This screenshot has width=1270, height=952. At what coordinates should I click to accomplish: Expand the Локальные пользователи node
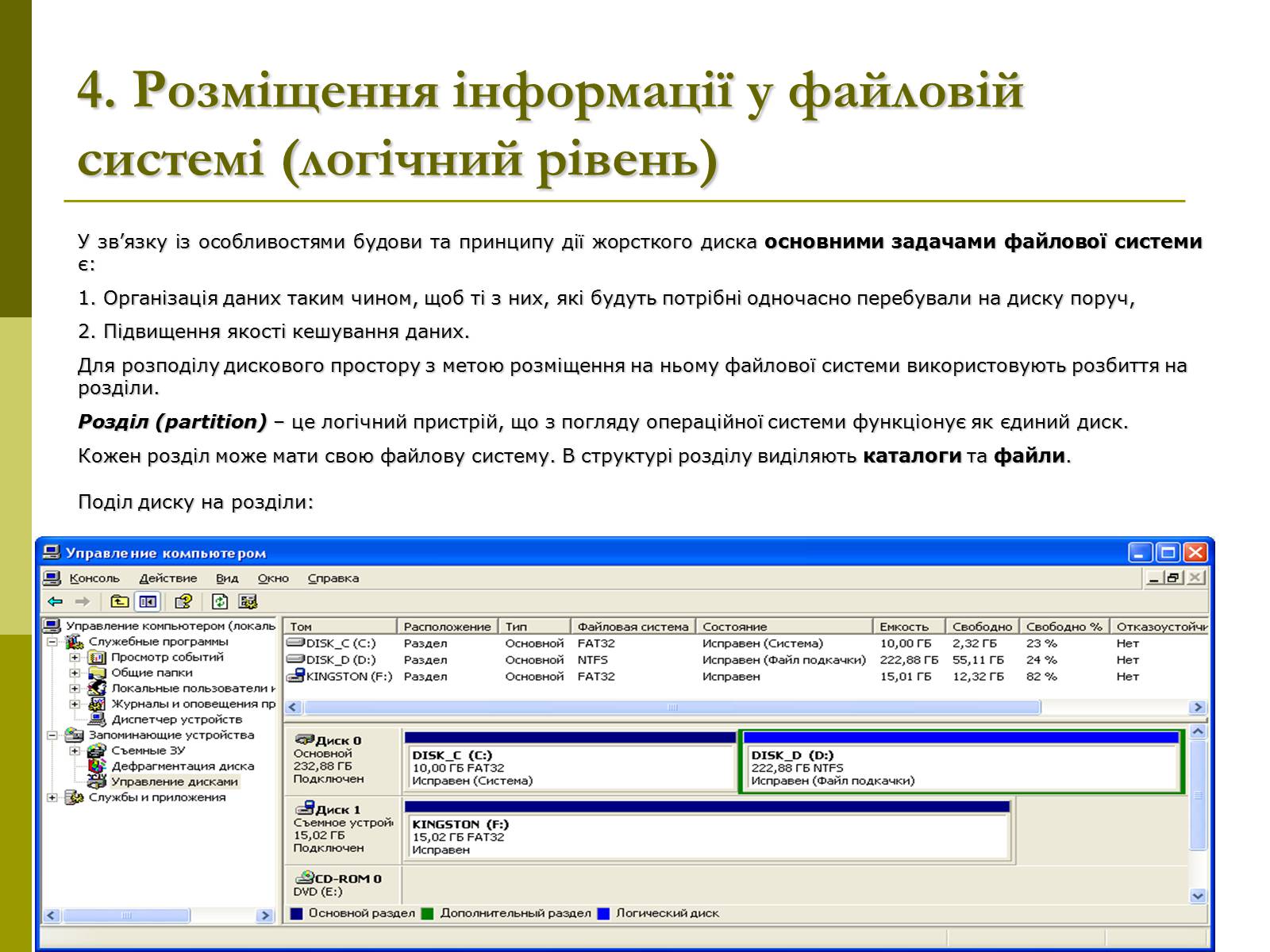pos(75,689)
